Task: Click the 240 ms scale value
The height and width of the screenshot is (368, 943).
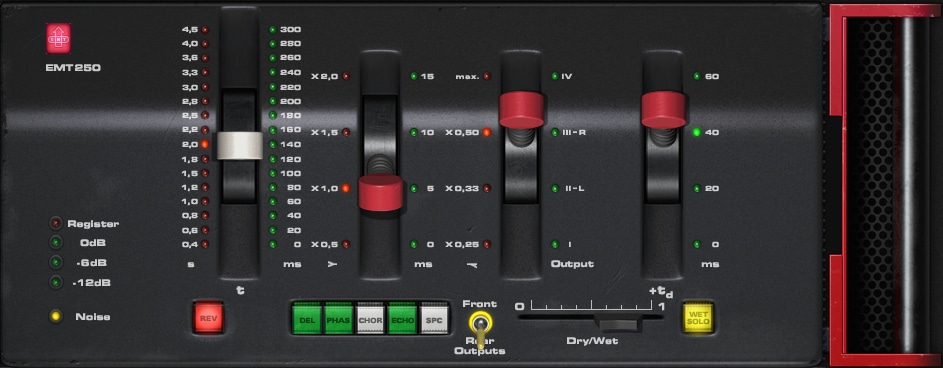Action: click(290, 72)
